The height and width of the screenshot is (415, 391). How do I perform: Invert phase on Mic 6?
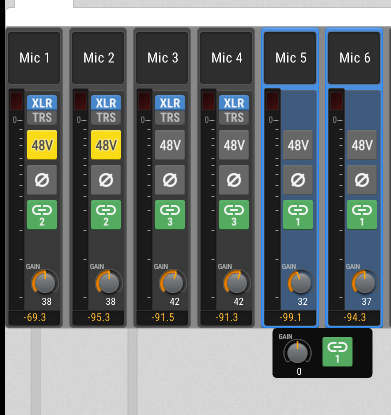tap(362, 180)
